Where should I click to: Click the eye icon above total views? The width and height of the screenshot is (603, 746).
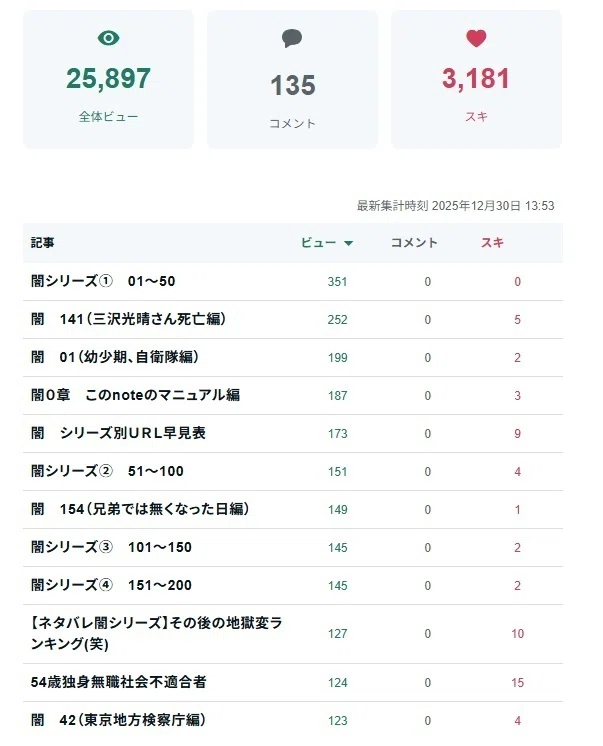click(109, 38)
